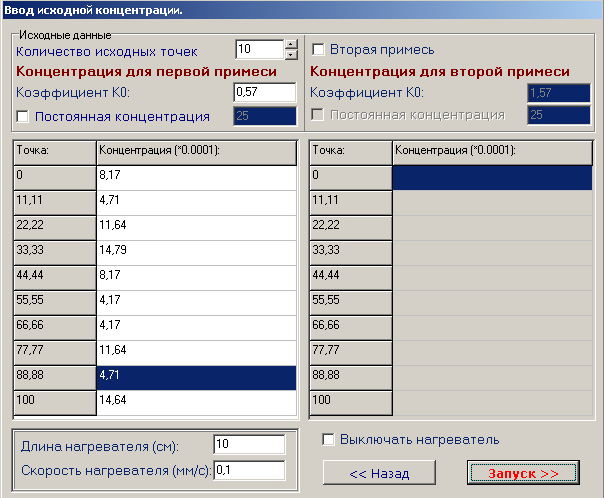604x498 pixels.
Task: Select concentration cell 14,79 at point 33,33
Action: pyautogui.click(x=196, y=253)
